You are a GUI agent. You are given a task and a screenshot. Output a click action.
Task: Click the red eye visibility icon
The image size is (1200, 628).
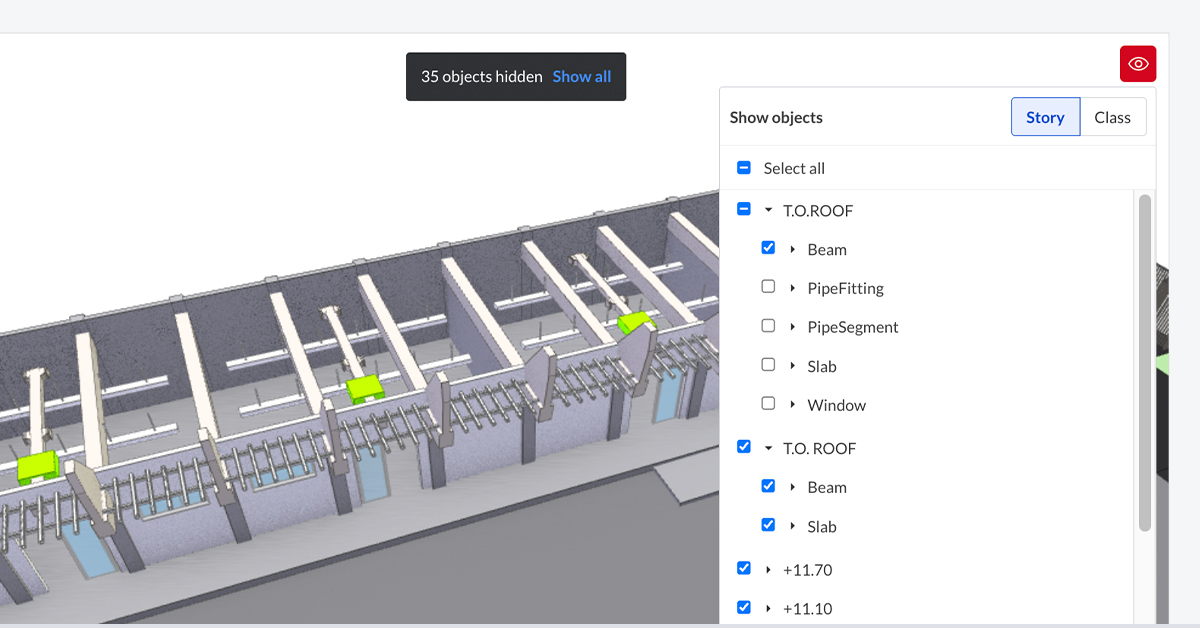(x=1138, y=64)
